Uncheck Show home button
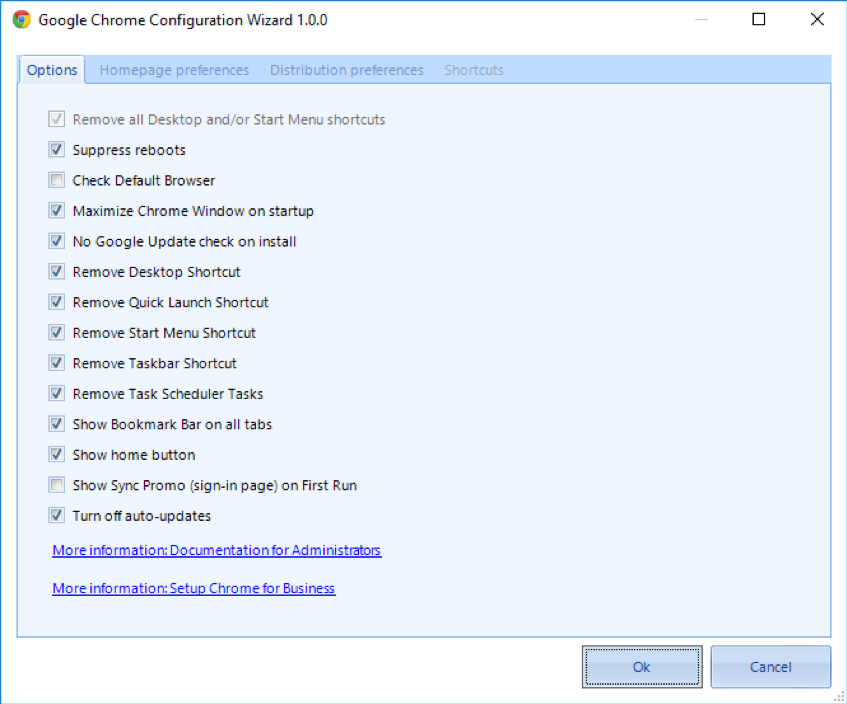Image resolution: width=847 pixels, height=704 pixels. 57,454
